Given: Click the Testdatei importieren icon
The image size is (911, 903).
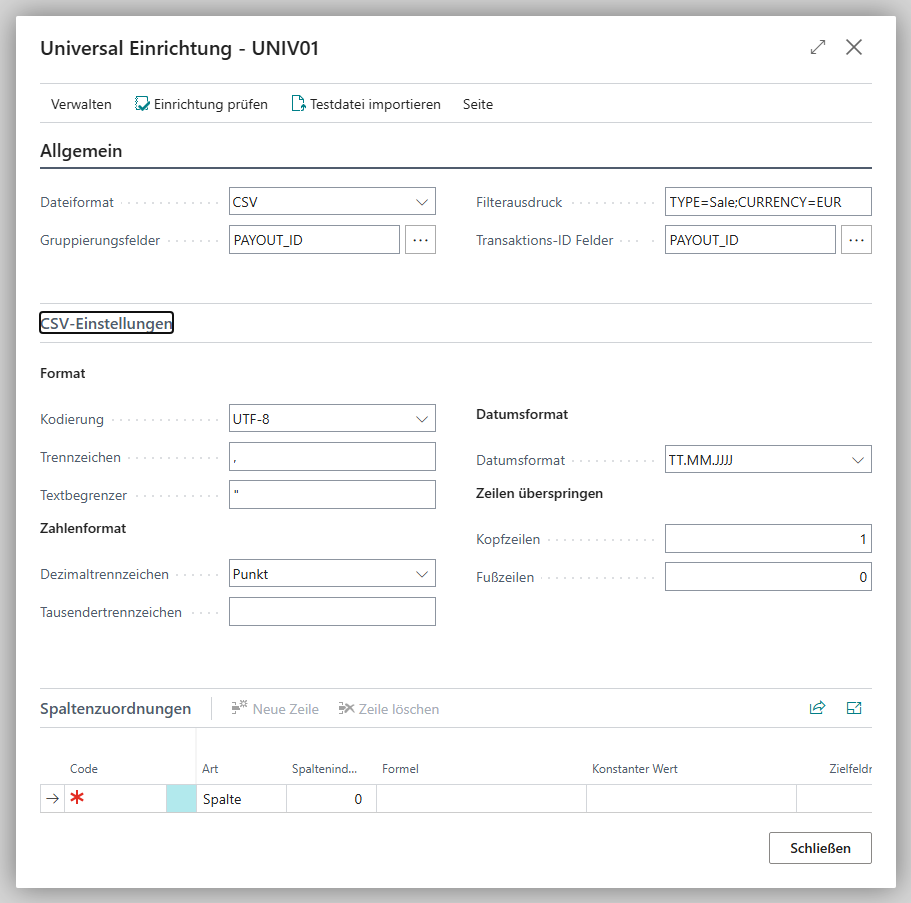Looking at the screenshot, I should [x=298, y=104].
